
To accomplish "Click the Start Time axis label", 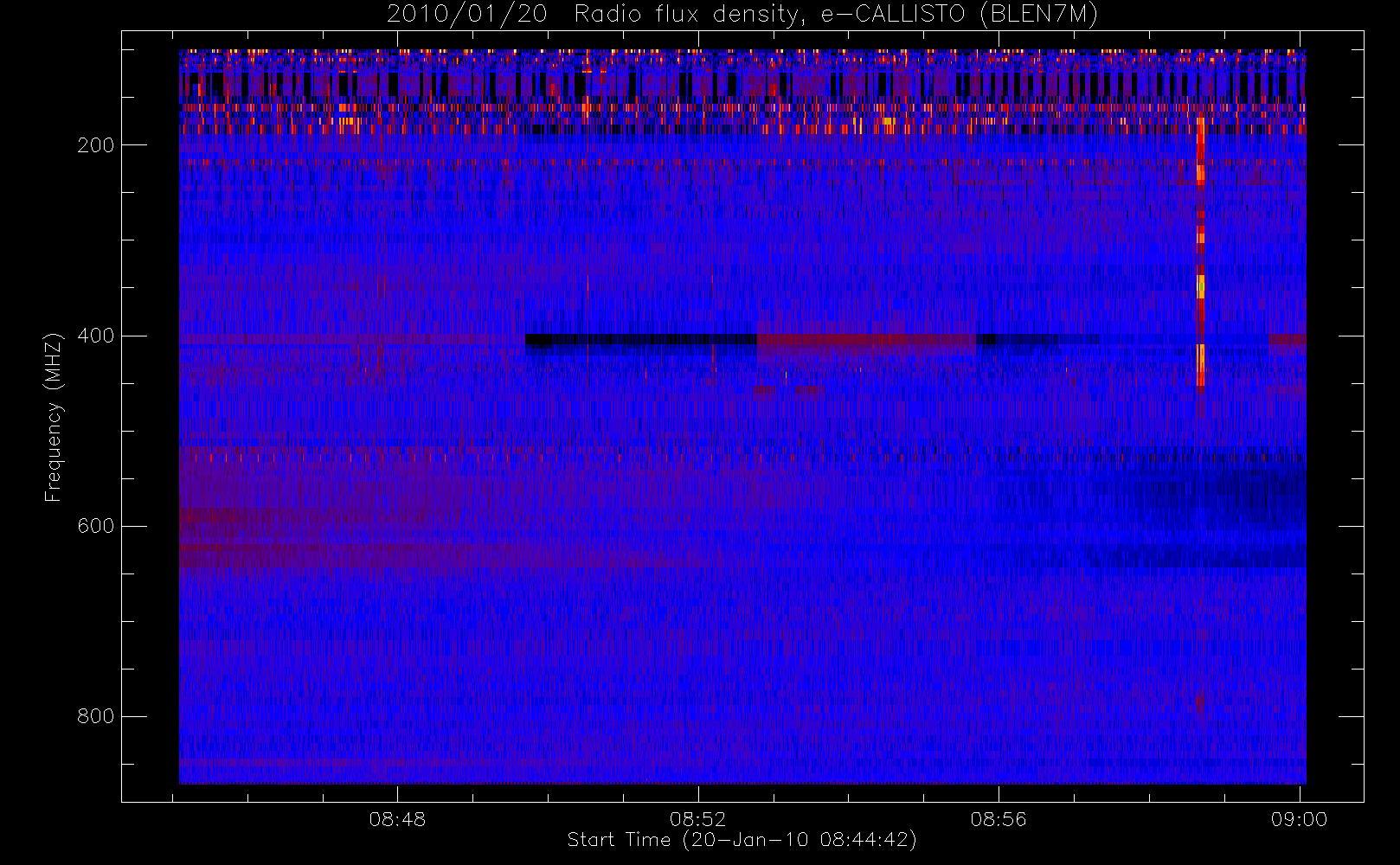I will click(x=742, y=840).
